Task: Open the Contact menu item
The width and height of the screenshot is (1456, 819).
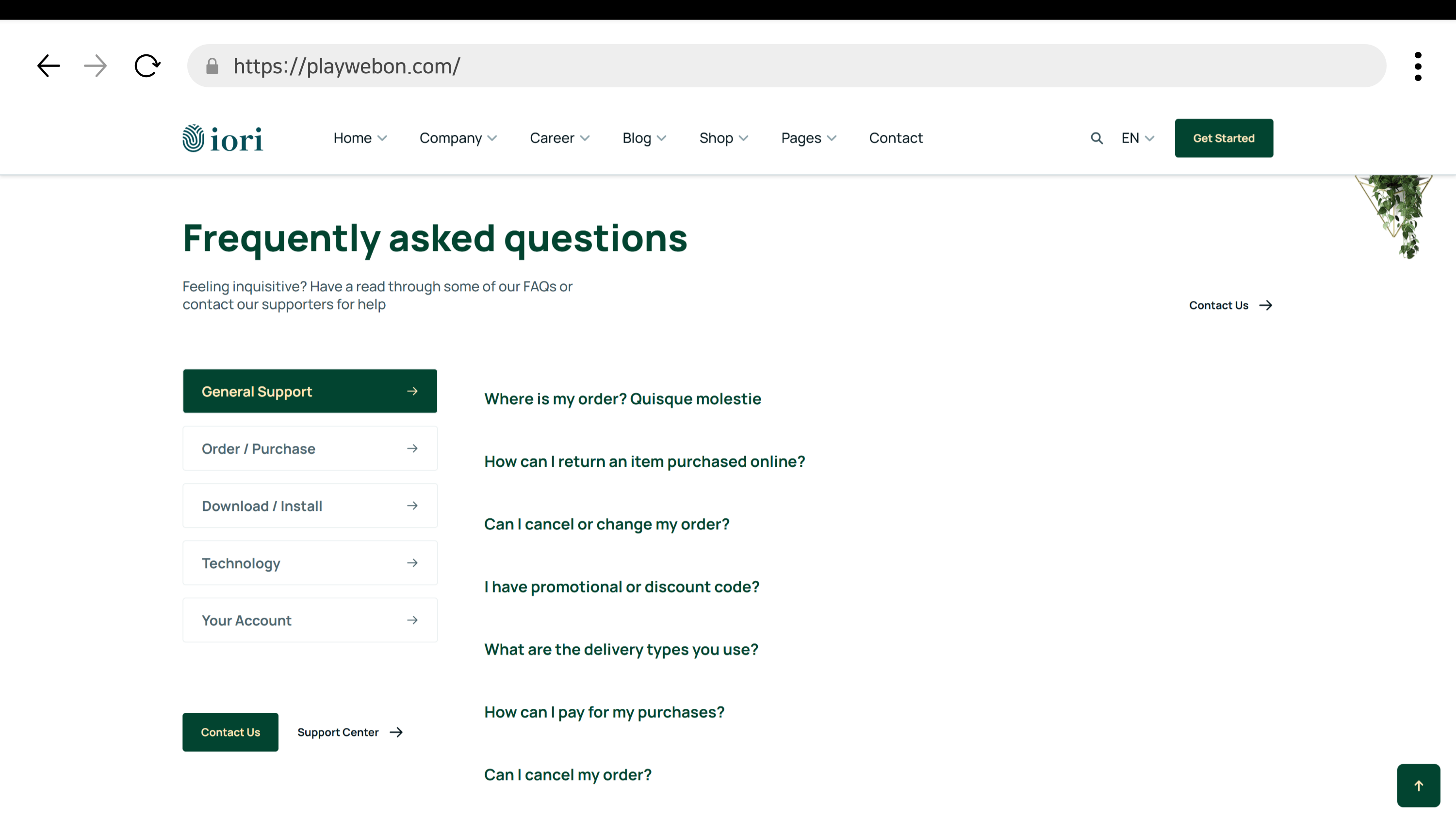Action: click(x=895, y=138)
